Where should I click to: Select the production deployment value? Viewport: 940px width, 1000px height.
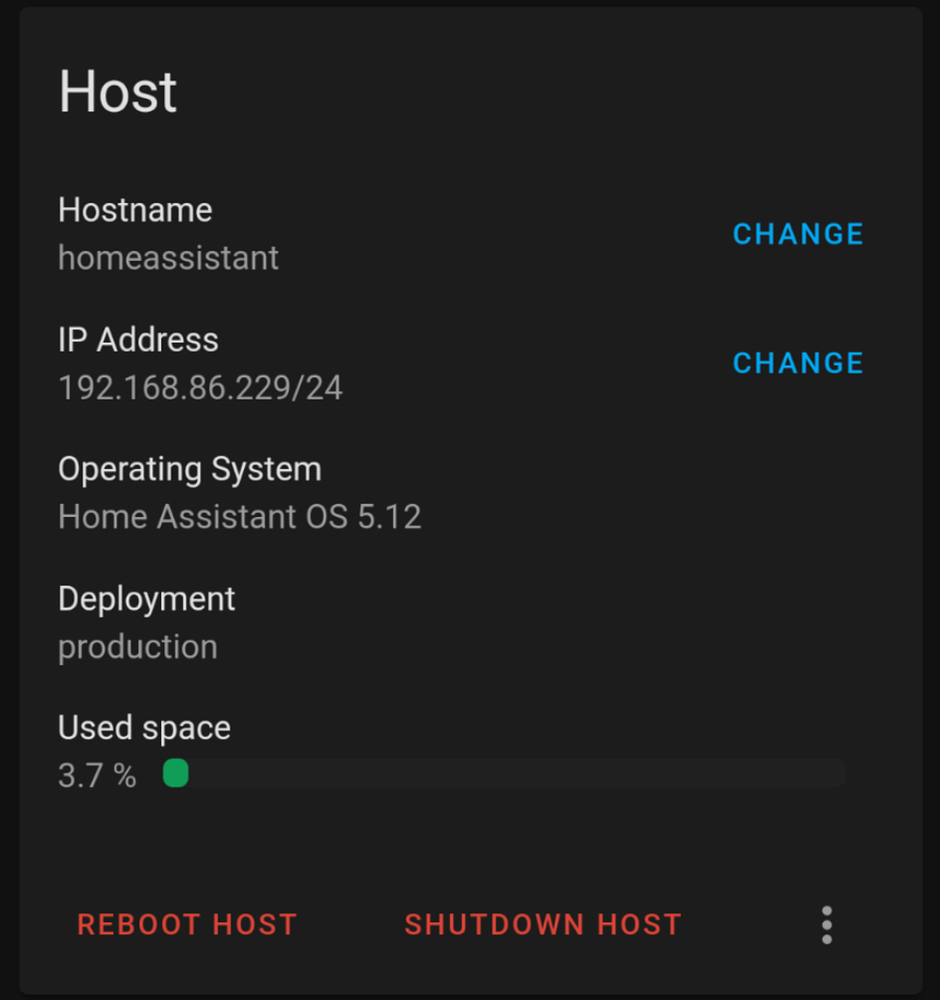pos(137,647)
